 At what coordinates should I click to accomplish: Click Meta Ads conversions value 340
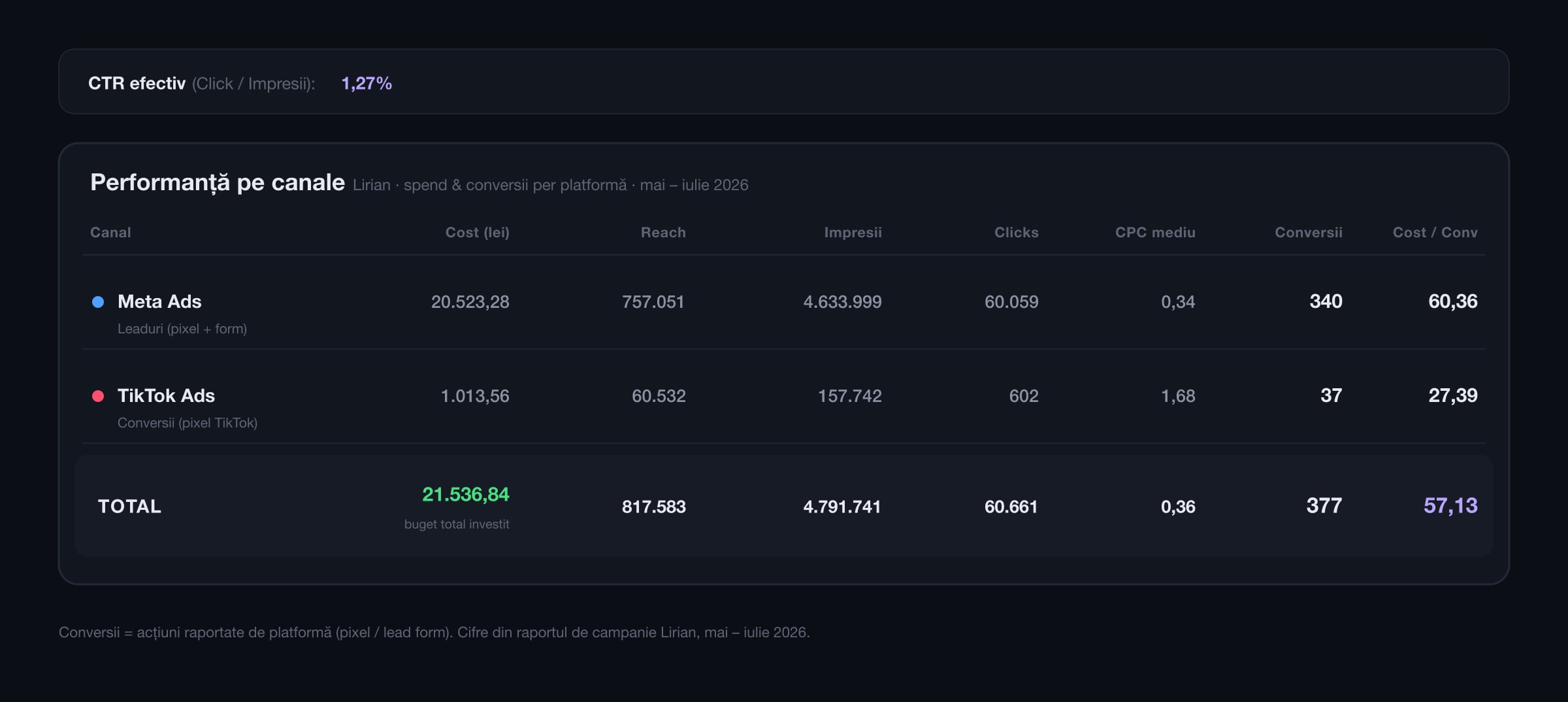click(x=1326, y=301)
